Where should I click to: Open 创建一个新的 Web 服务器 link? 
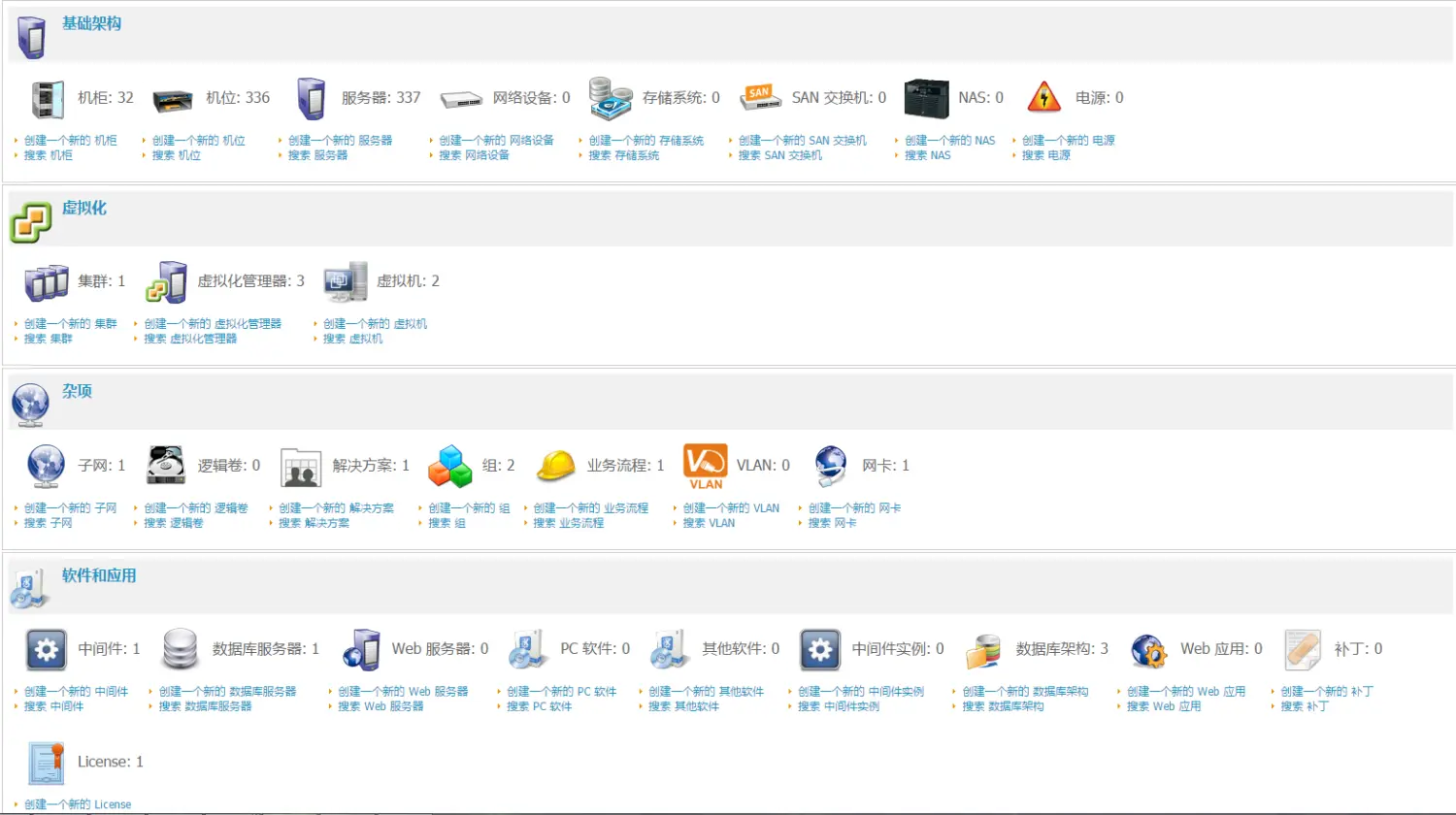click(403, 692)
